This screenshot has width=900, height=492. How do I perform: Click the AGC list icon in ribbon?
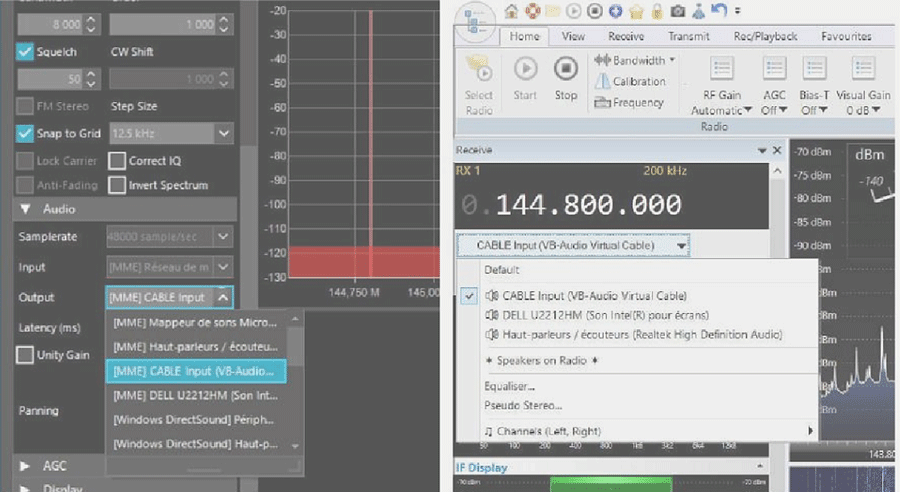click(x=774, y=68)
